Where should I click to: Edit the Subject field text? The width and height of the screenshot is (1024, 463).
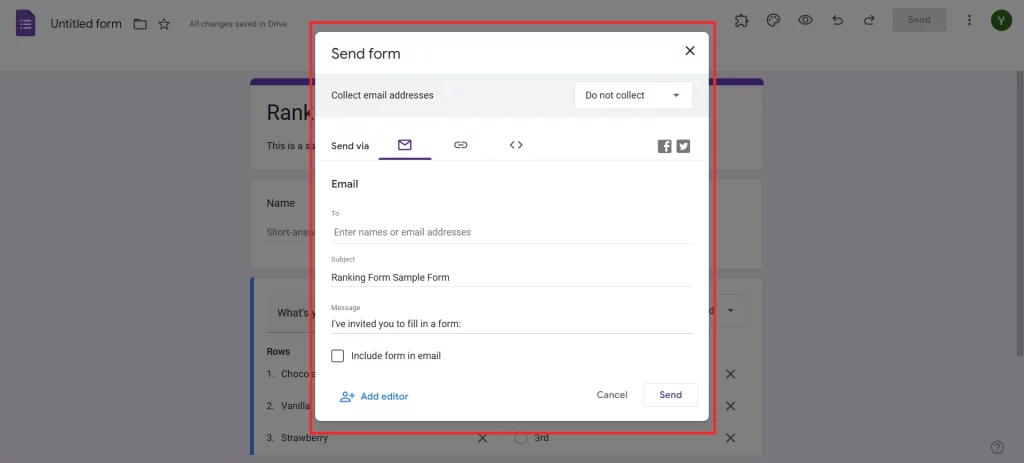[511, 277]
